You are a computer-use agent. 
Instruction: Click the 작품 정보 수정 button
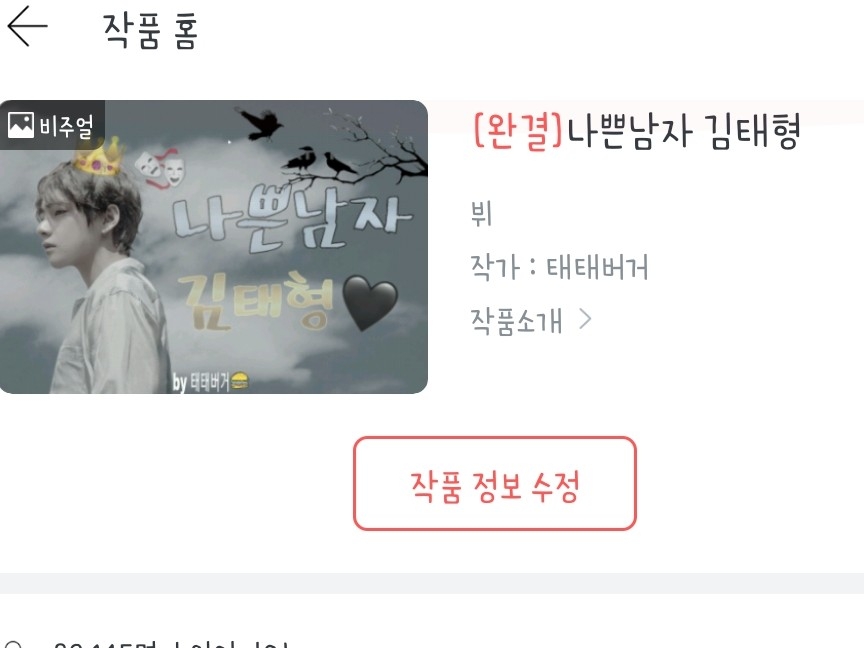tap(495, 483)
